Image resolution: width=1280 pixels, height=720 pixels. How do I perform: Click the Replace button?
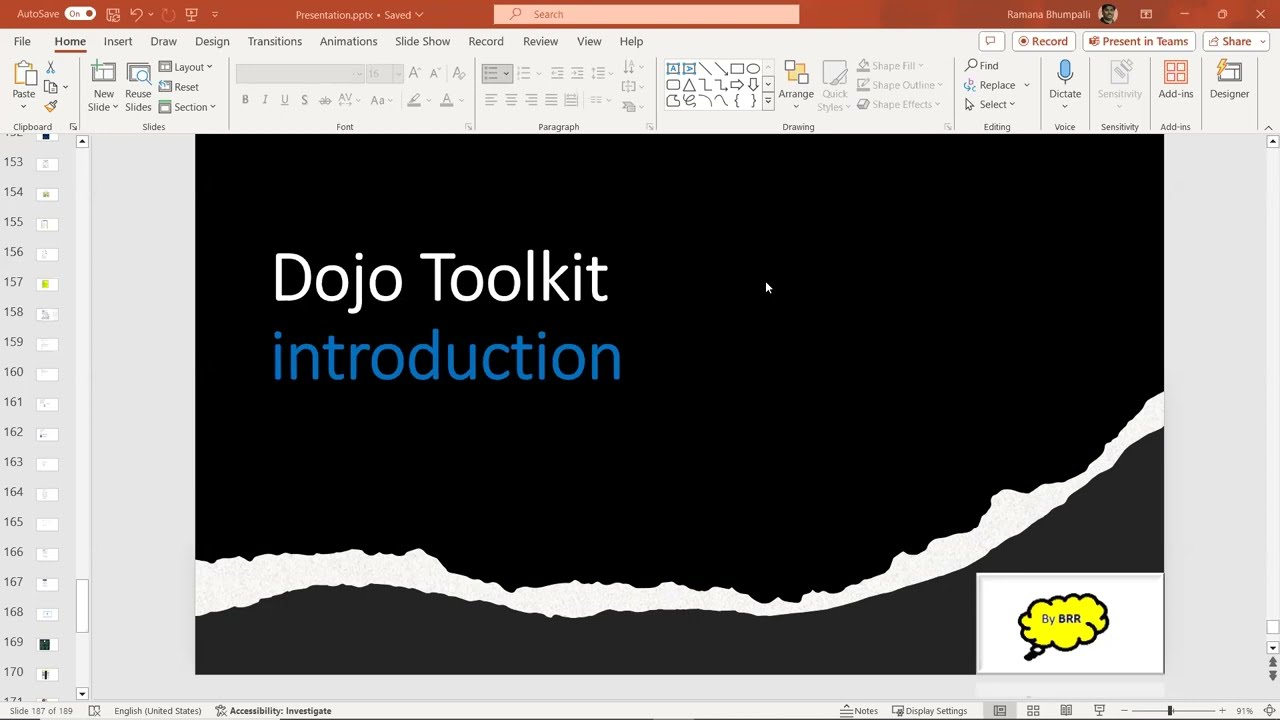click(990, 85)
